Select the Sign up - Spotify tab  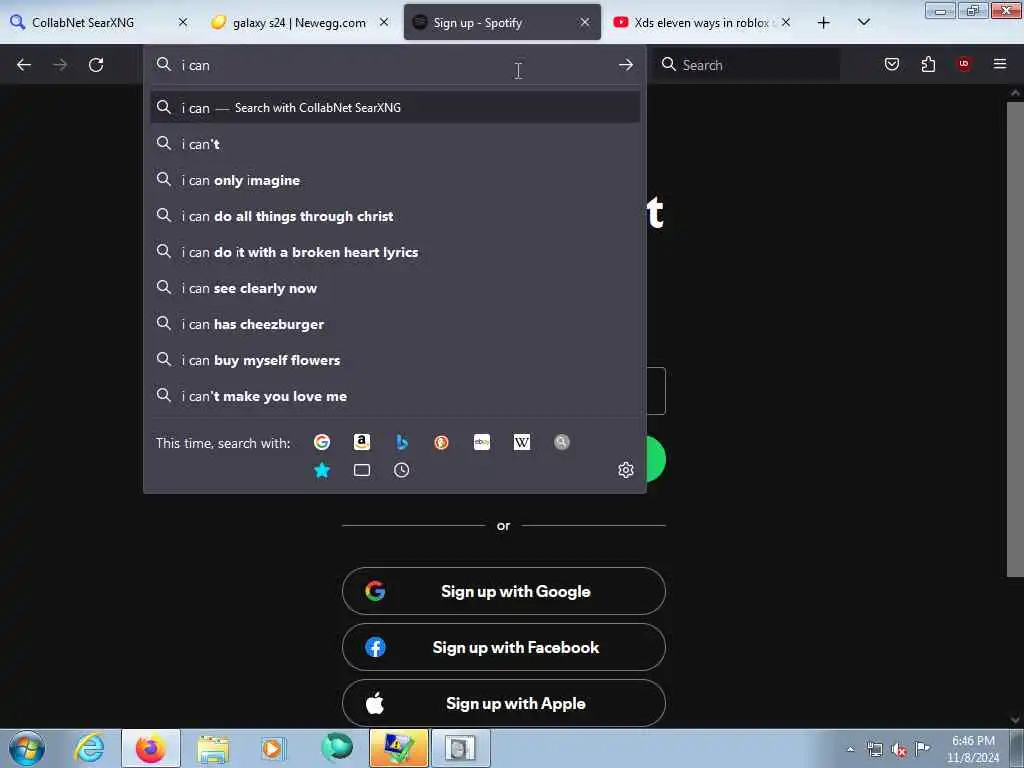(502, 22)
